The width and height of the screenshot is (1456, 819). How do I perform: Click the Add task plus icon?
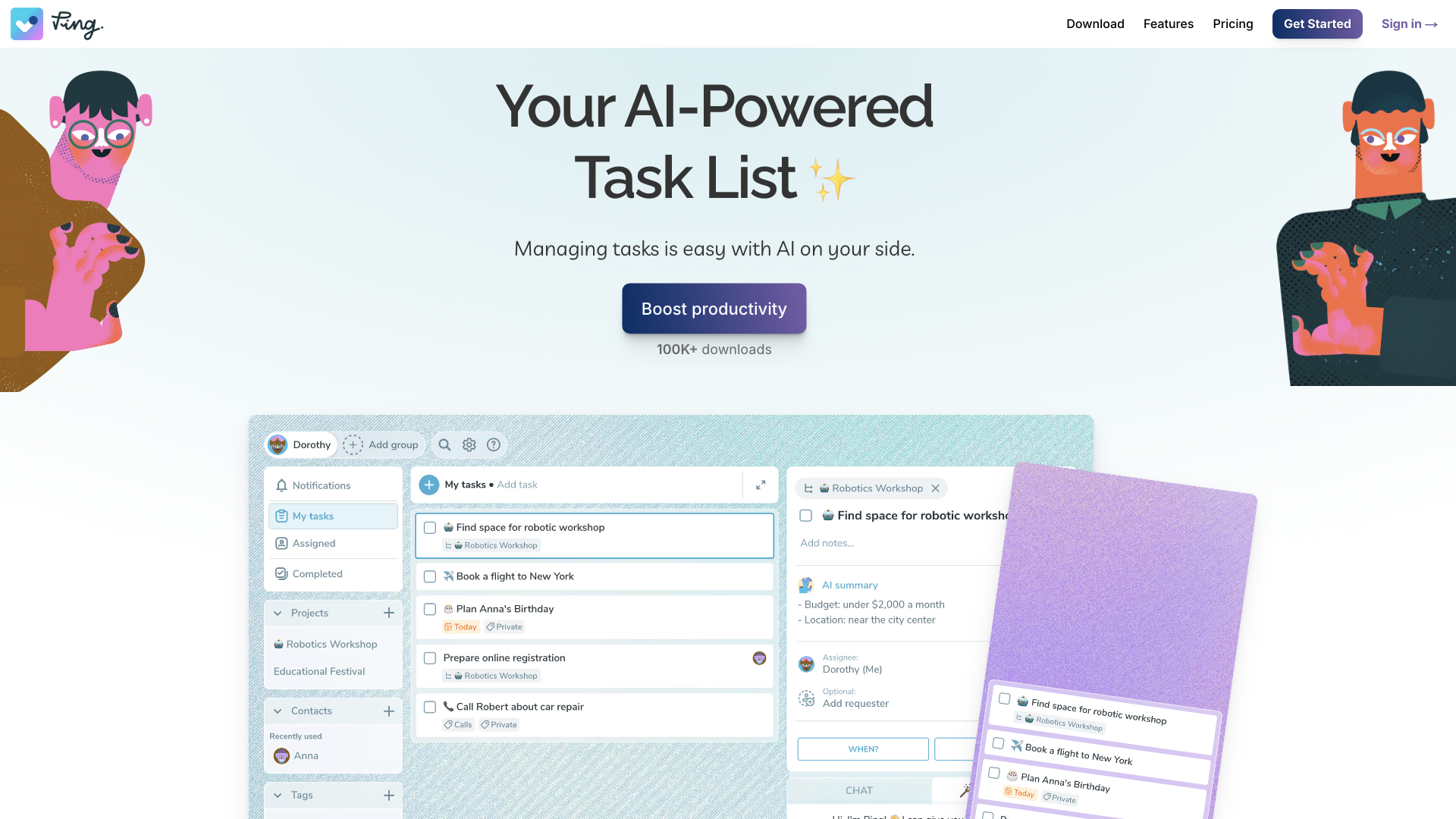click(428, 484)
